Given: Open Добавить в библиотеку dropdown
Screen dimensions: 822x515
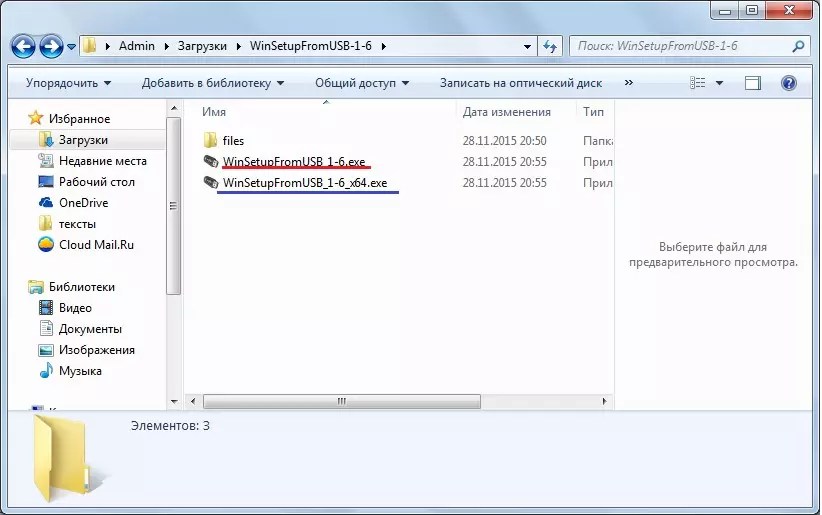Looking at the screenshot, I should tap(212, 83).
